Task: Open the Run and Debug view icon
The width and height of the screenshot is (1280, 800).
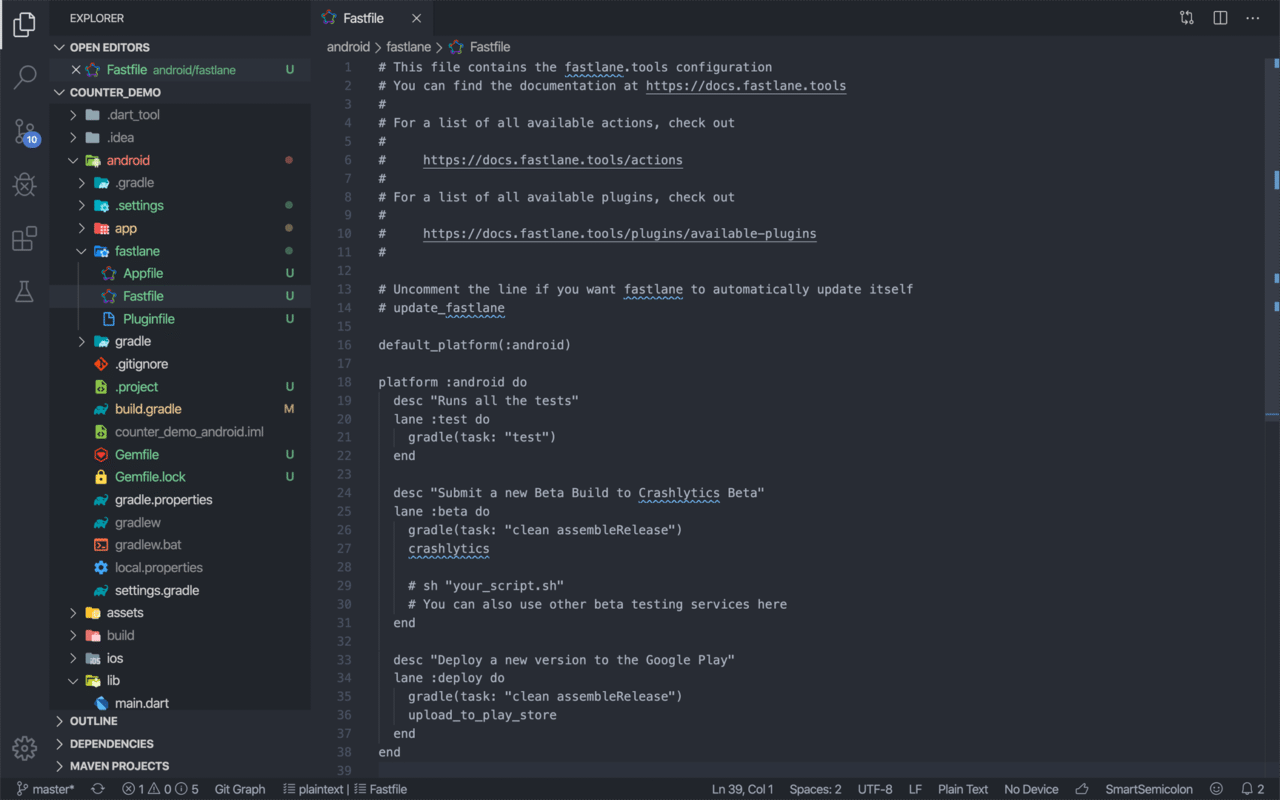Action: [25, 185]
